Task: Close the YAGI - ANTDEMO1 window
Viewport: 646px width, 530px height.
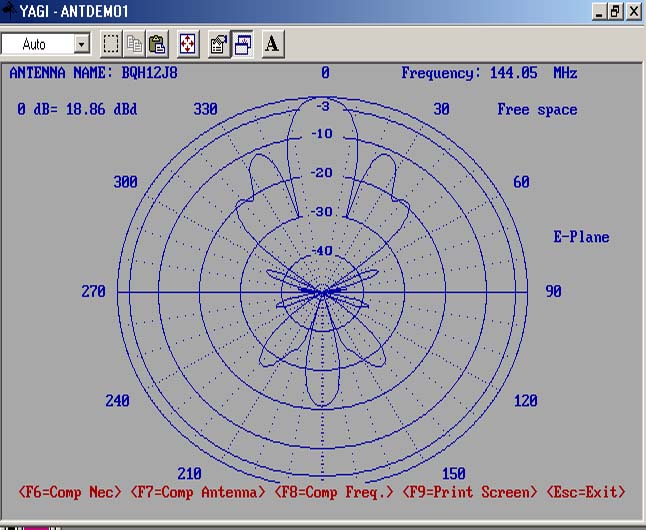Action: coord(634,12)
